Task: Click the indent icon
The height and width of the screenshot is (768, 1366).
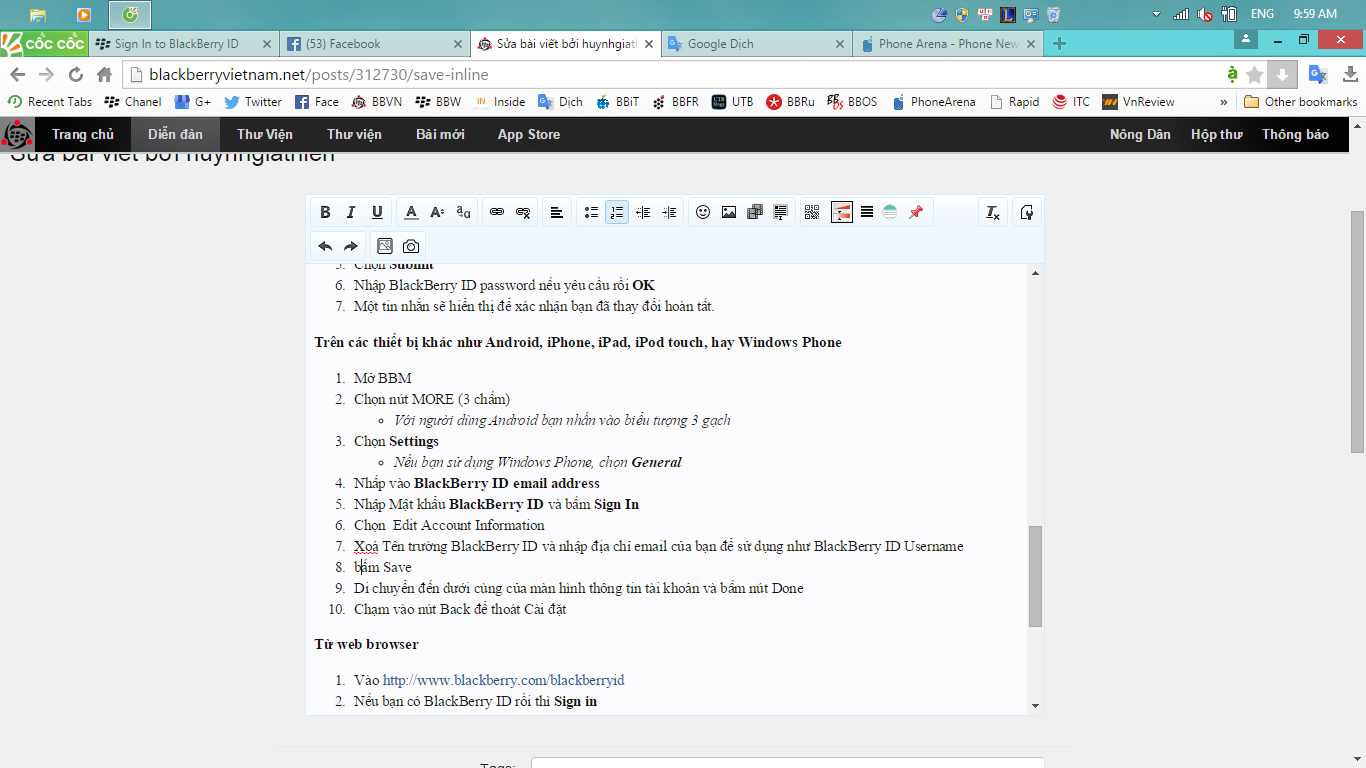Action: click(669, 212)
